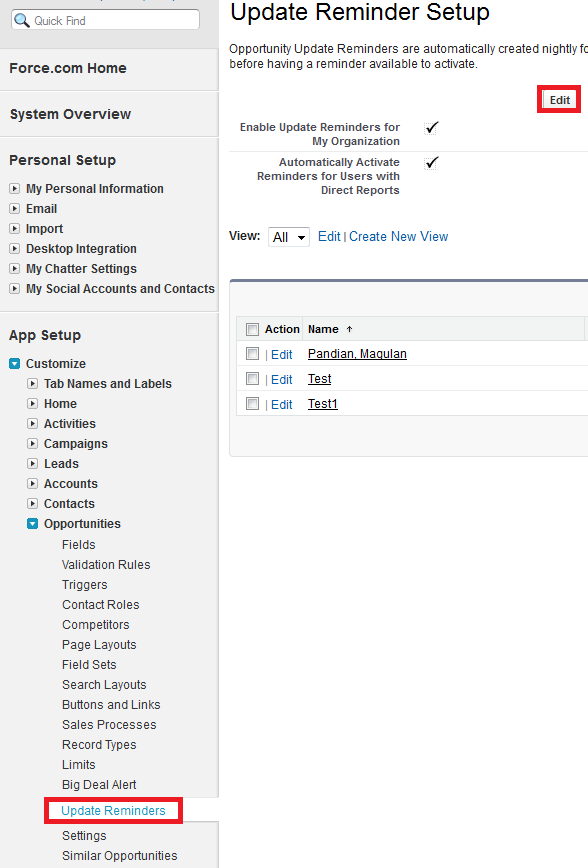This screenshot has width=588, height=868.
Task: Tick the checkbox for Pandian, Magulan
Action: point(252,353)
